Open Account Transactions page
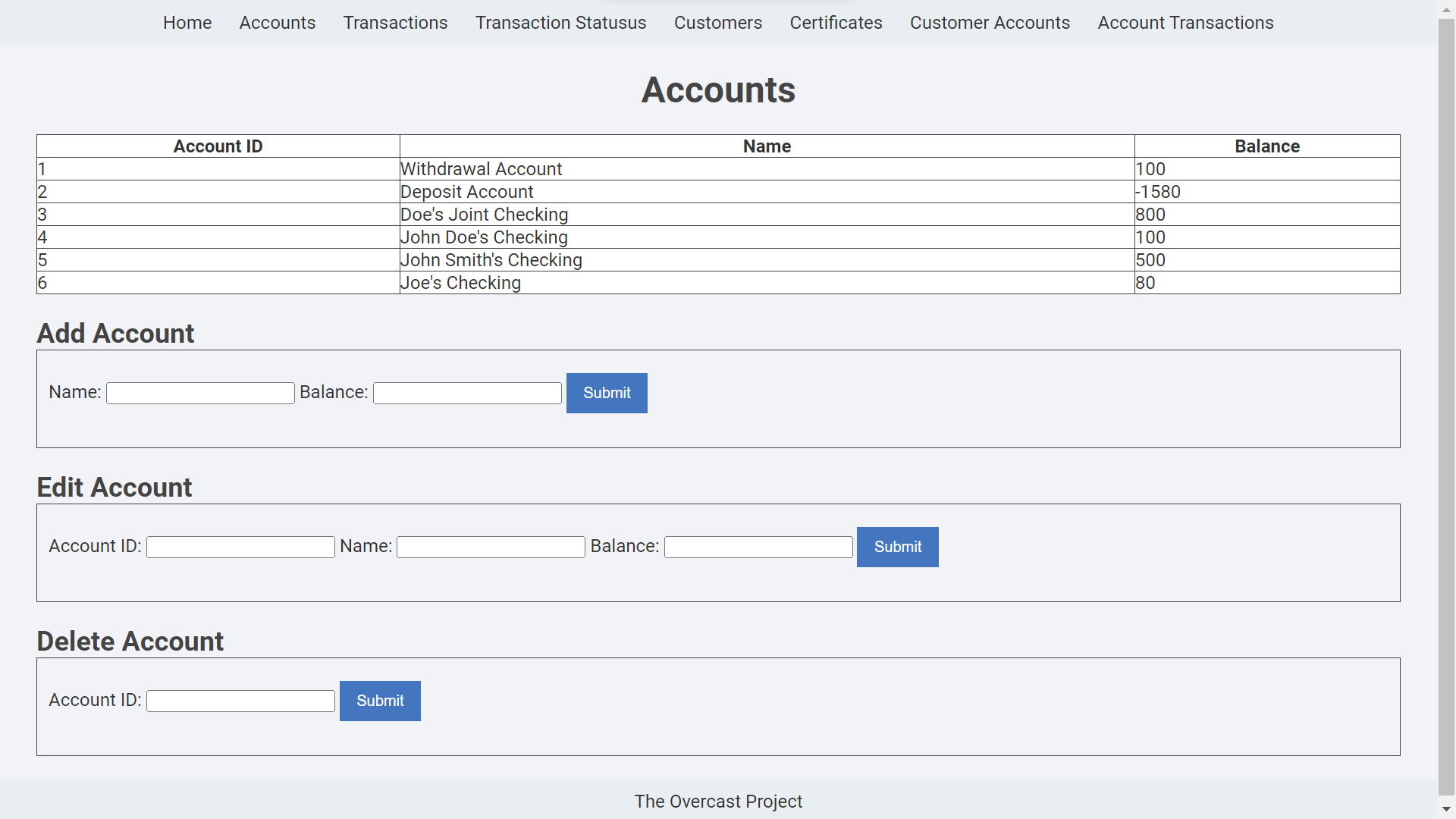 (x=1185, y=23)
